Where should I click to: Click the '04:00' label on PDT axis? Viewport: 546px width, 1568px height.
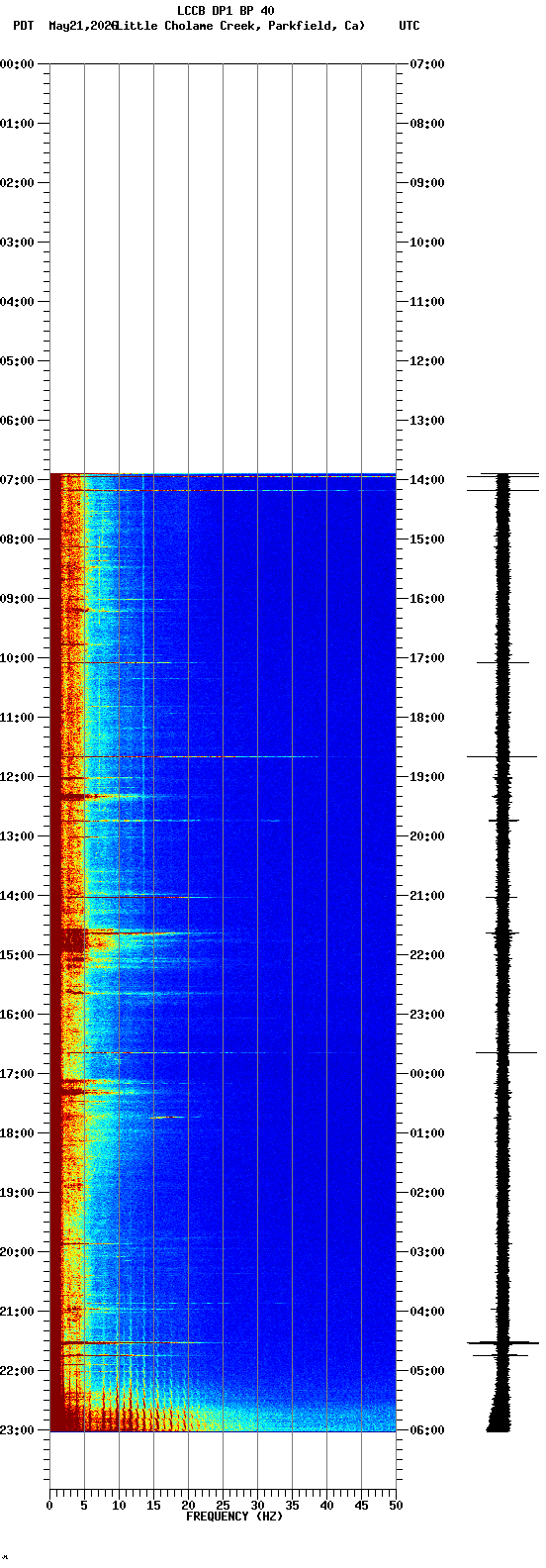[x=18, y=302]
